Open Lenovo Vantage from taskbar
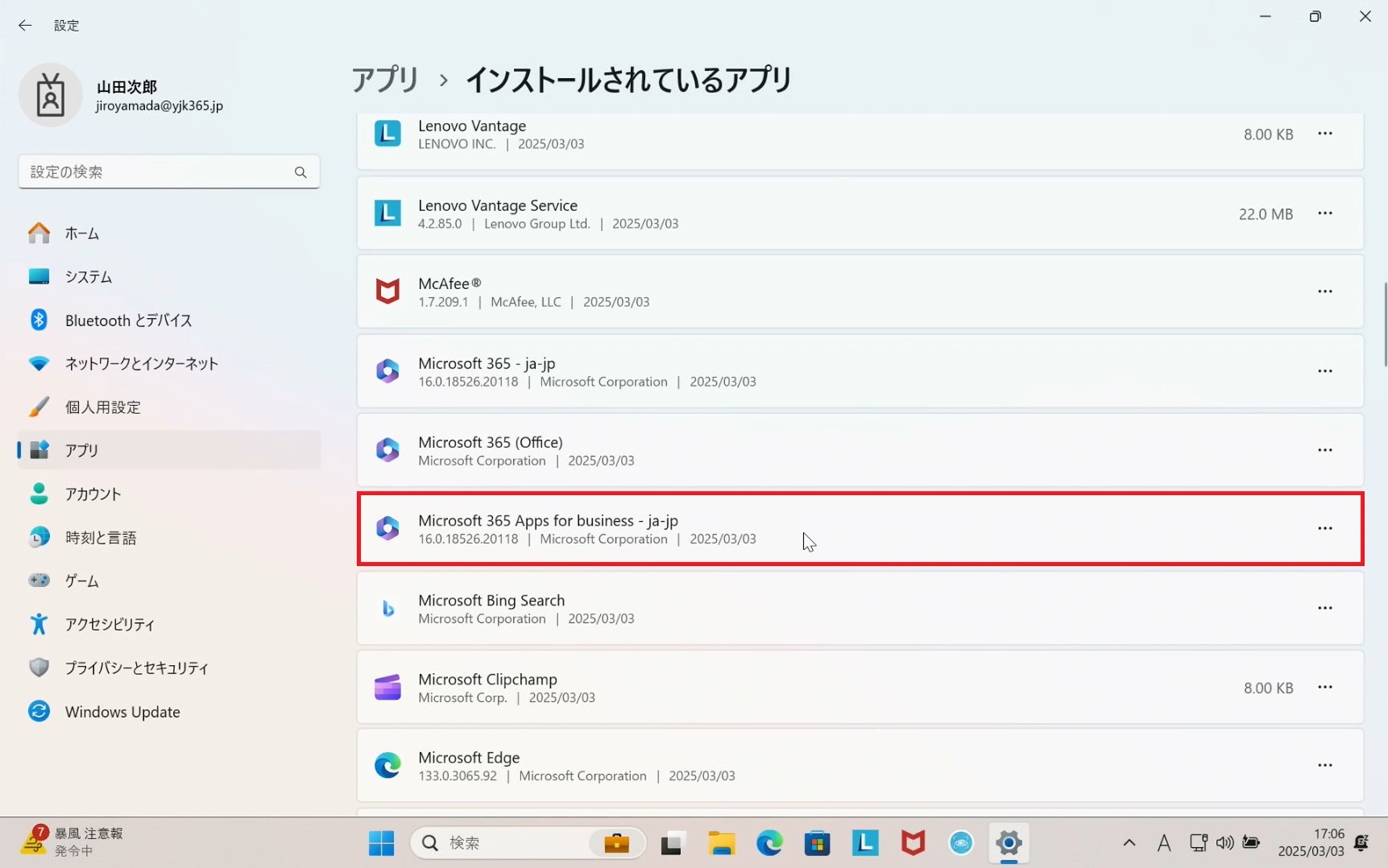The image size is (1388, 868). tap(865, 843)
